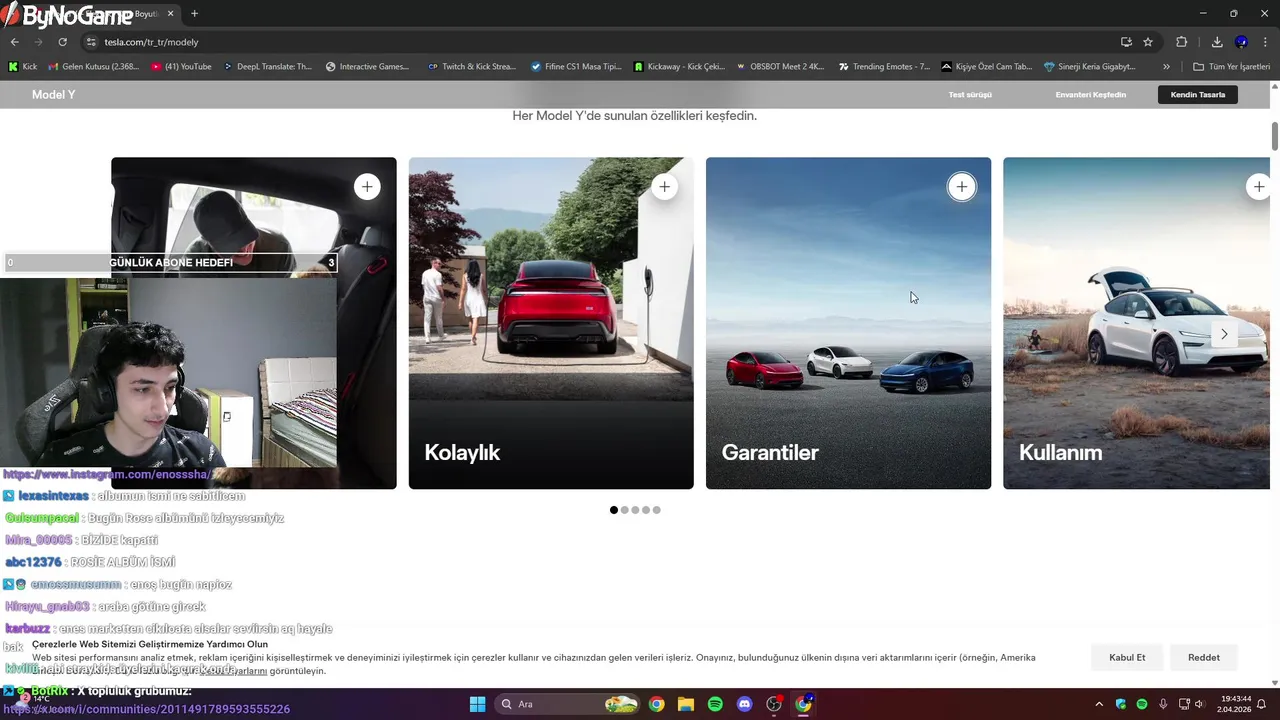Open the first Chrome taskbar icon

point(656,704)
